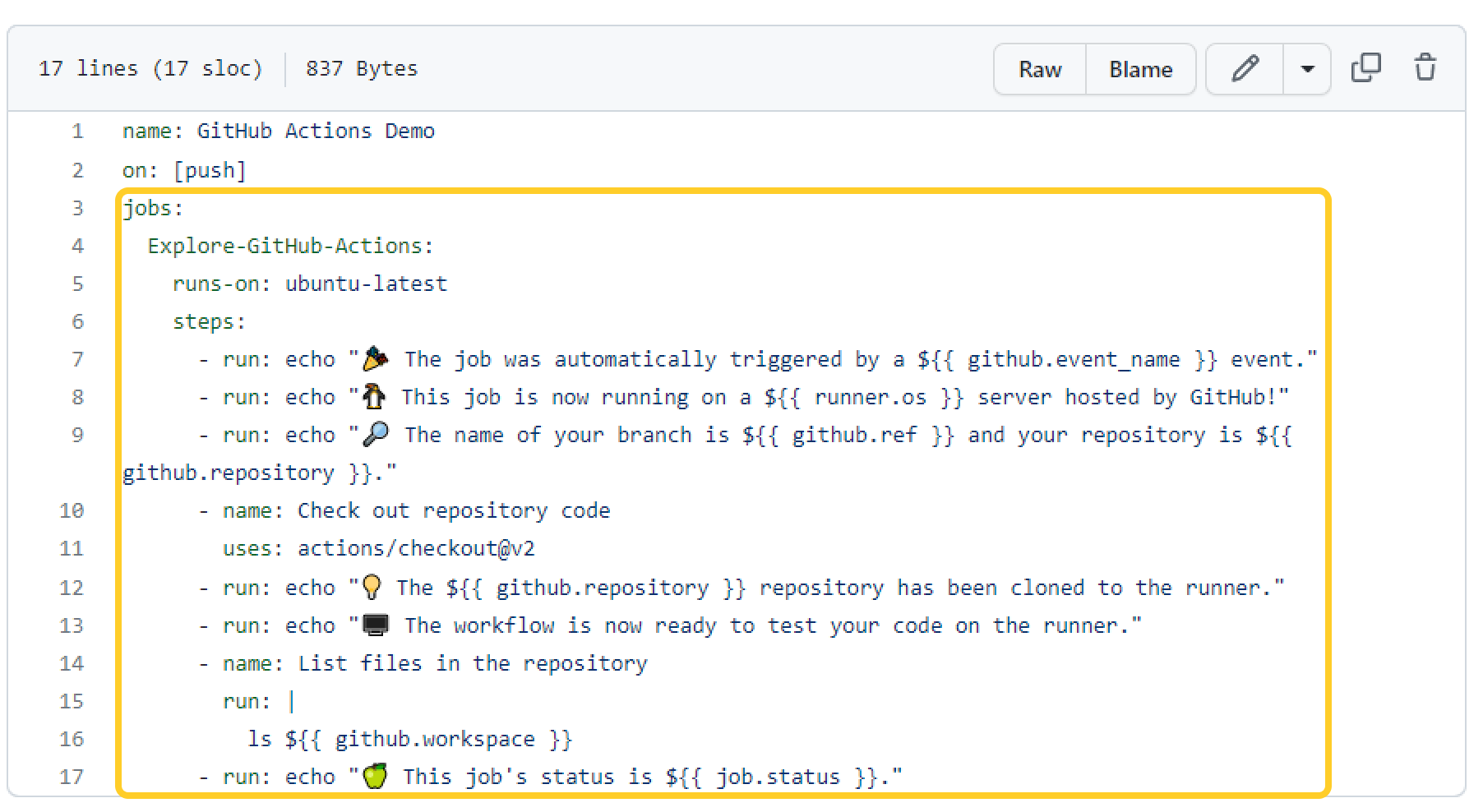This screenshot has width=1483, height=812.
Task: Click 'github.event_name' on line 7
Action: (1074, 360)
